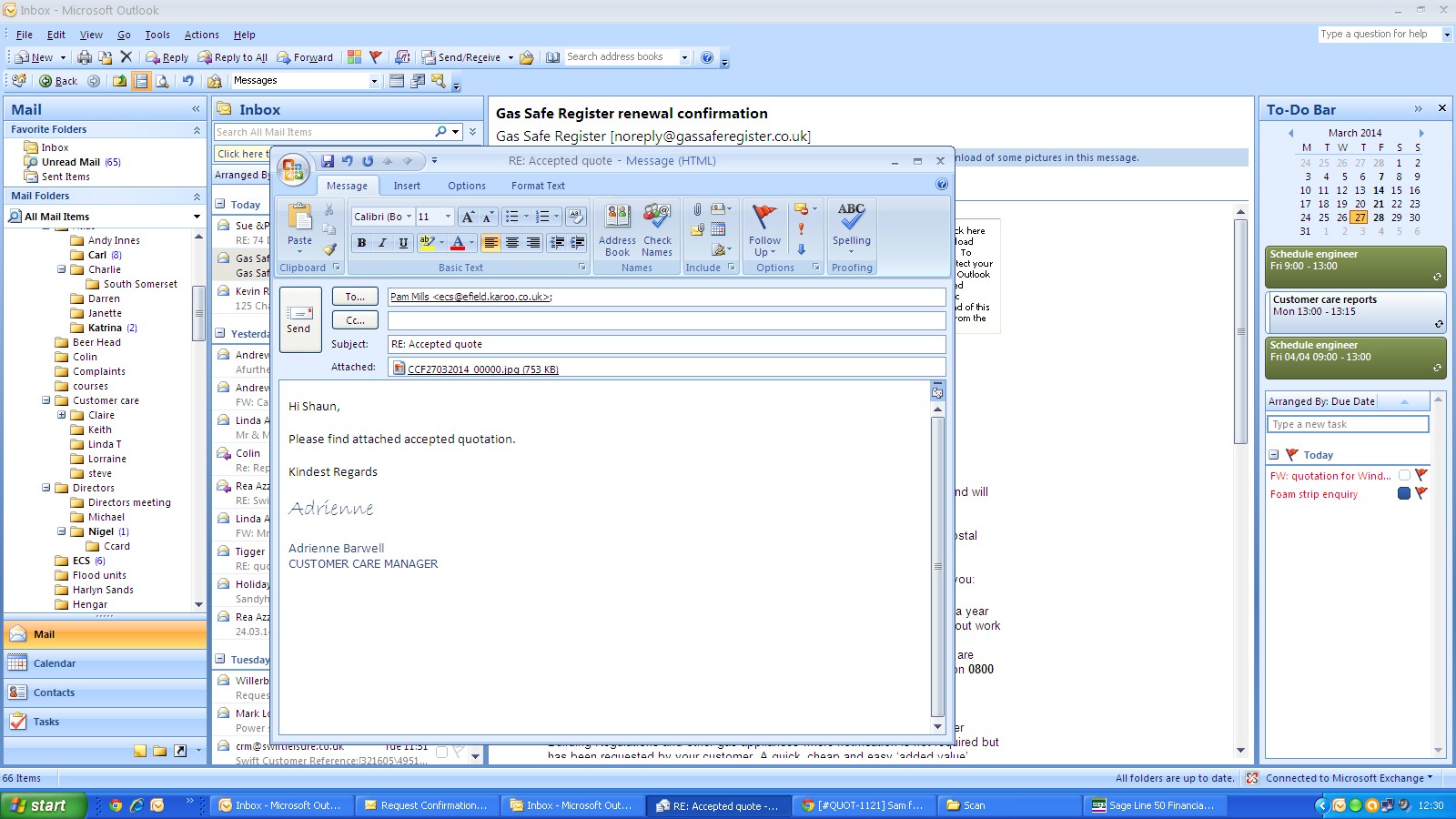
Task: Click the Send button
Action: tap(299, 319)
